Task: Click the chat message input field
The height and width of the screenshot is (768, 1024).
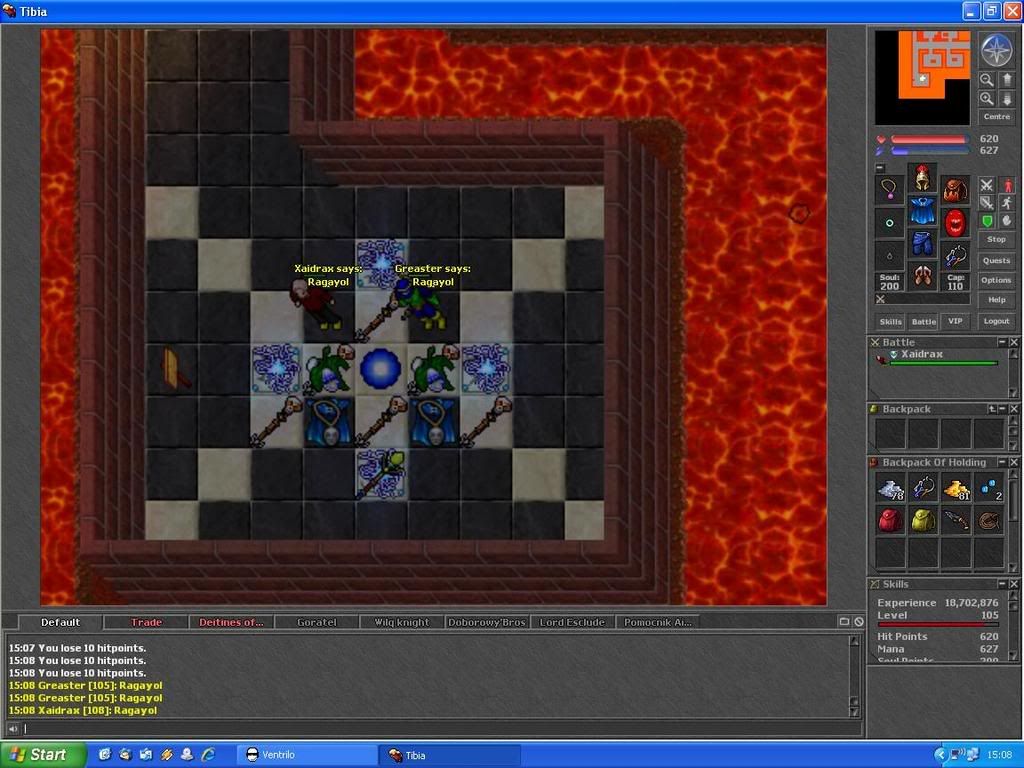Action: coord(441,729)
